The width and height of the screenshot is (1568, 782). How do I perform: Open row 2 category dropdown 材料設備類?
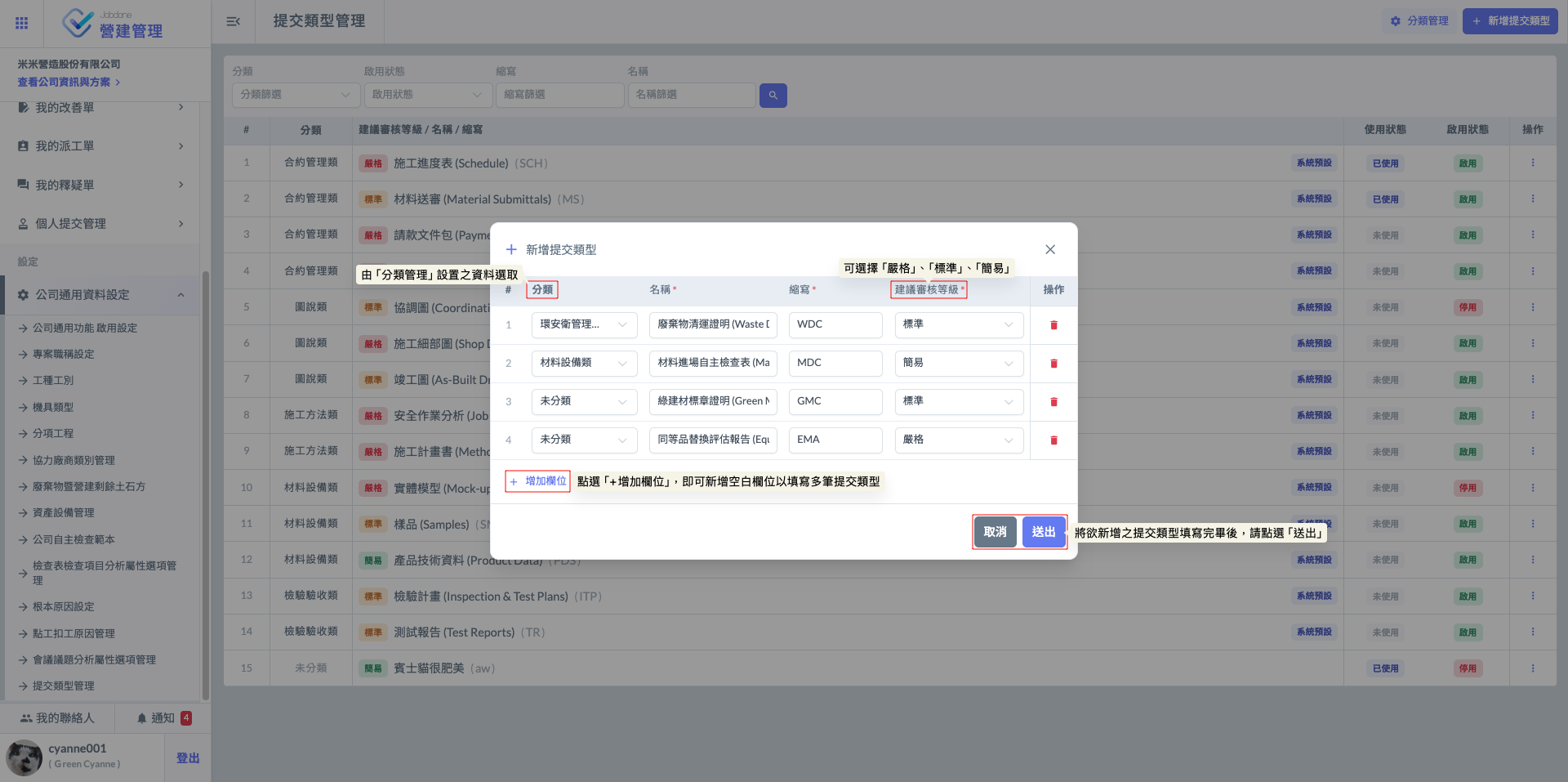click(x=584, y=363)
